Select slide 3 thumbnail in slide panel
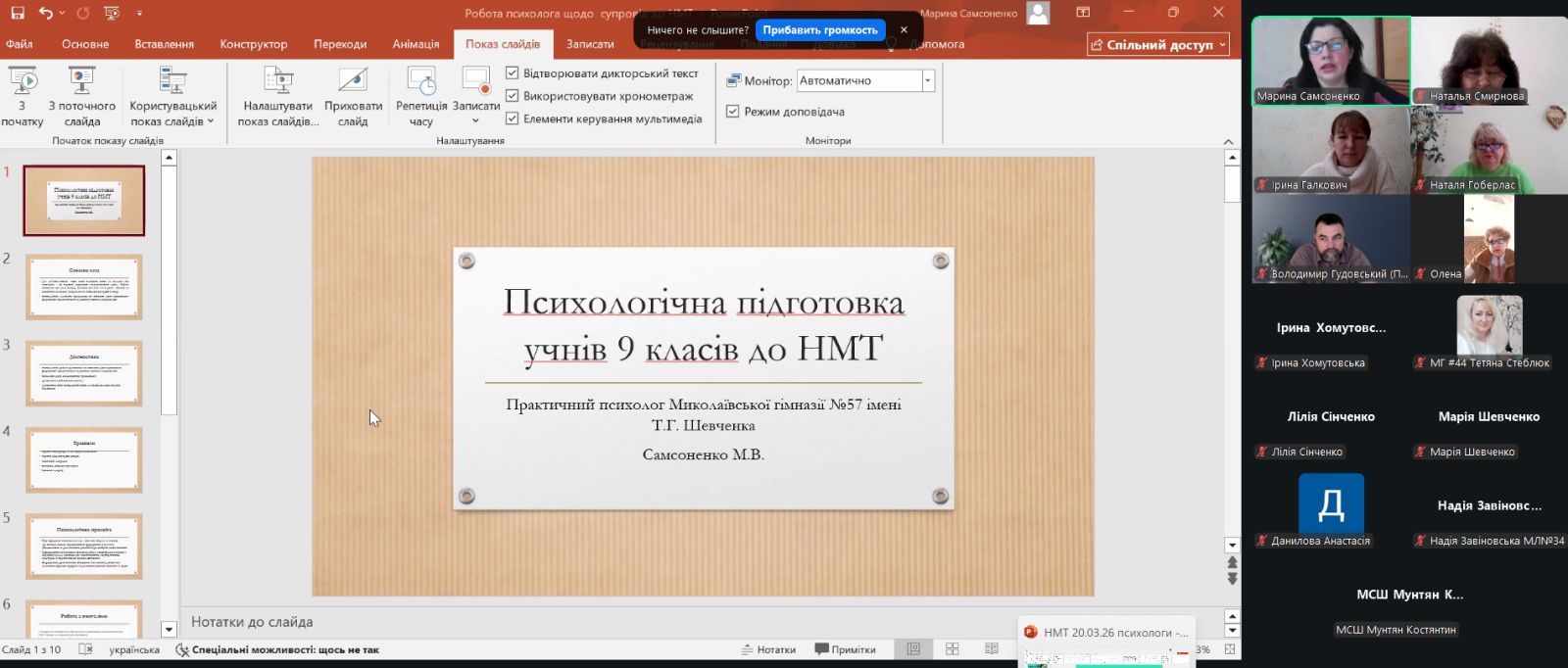Image resolution: width=1568 pixels, height=668 pixels. (84, 373)
